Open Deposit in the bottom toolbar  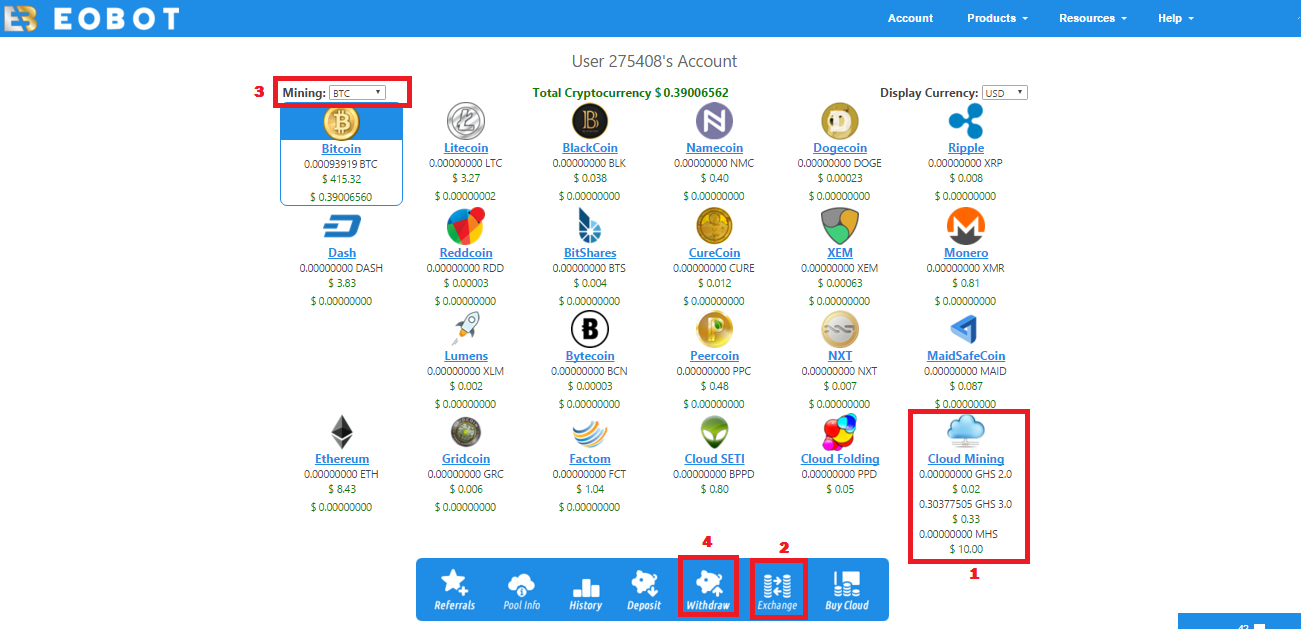point(644,590)
